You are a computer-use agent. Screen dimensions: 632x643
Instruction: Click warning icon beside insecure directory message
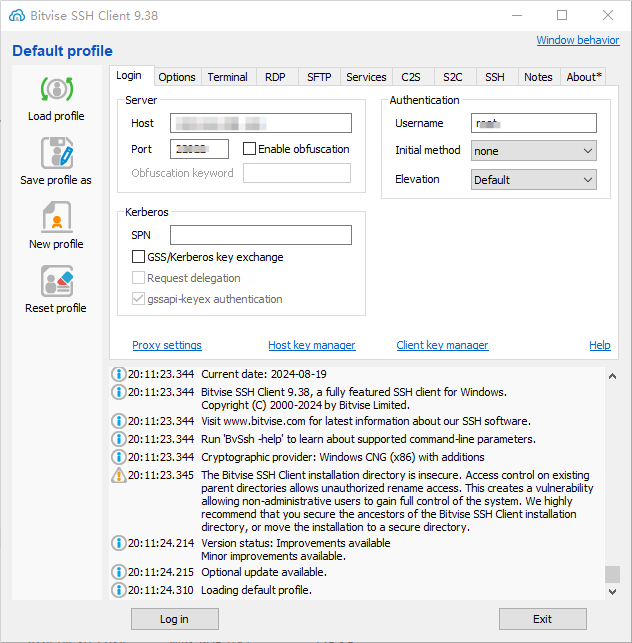(x=119, y=475)
